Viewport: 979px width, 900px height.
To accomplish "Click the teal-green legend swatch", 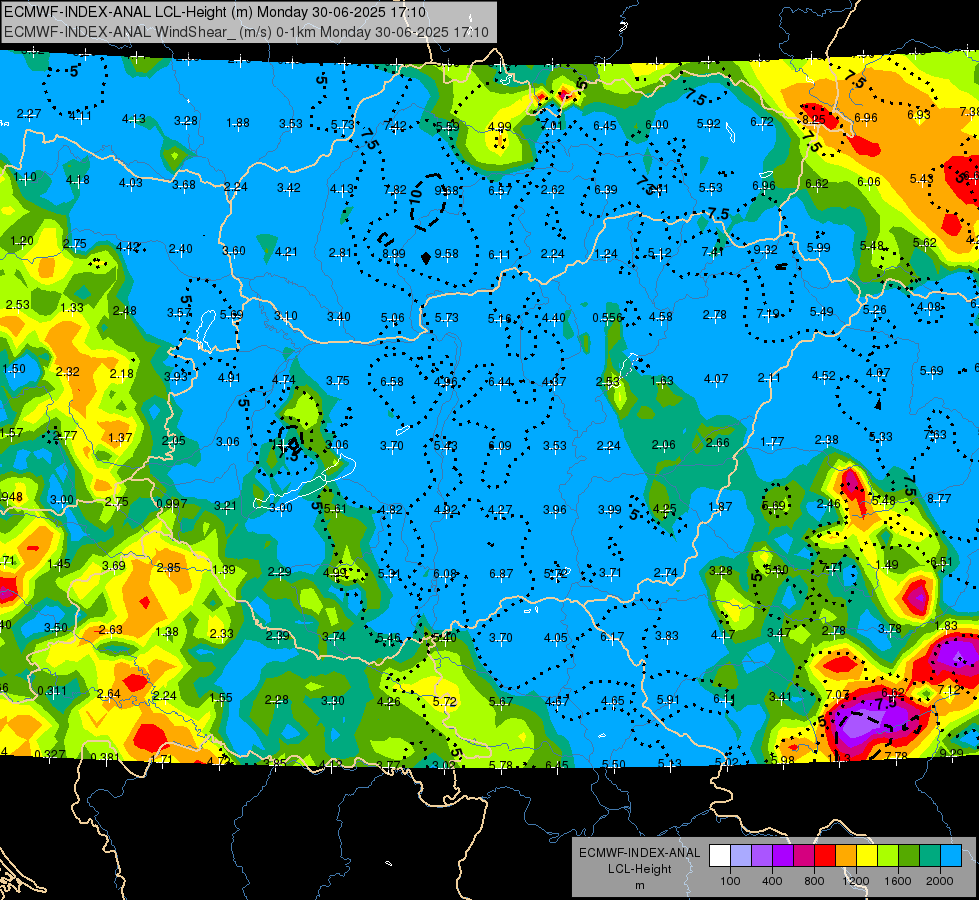I will [x=929, y=856].
